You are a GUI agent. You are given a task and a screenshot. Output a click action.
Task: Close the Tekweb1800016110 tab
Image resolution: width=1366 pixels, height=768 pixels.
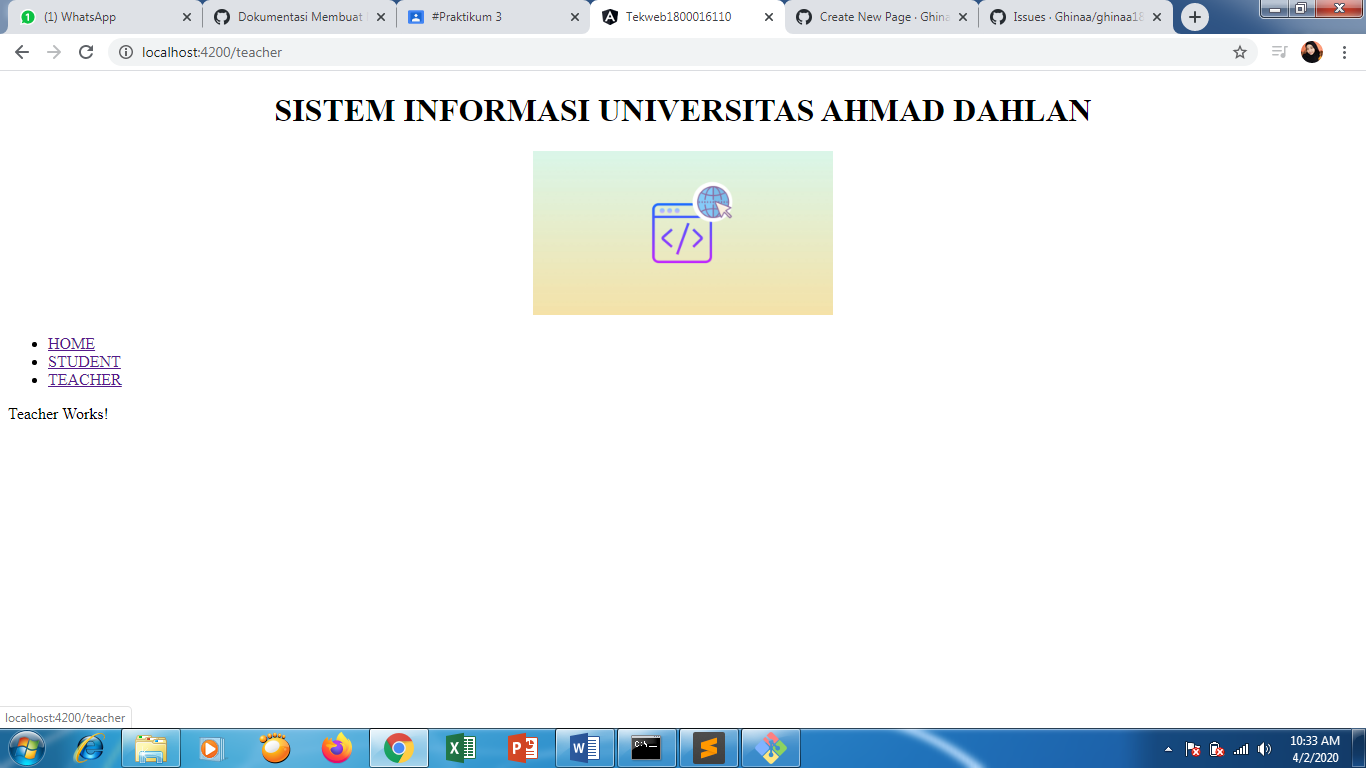768,17
